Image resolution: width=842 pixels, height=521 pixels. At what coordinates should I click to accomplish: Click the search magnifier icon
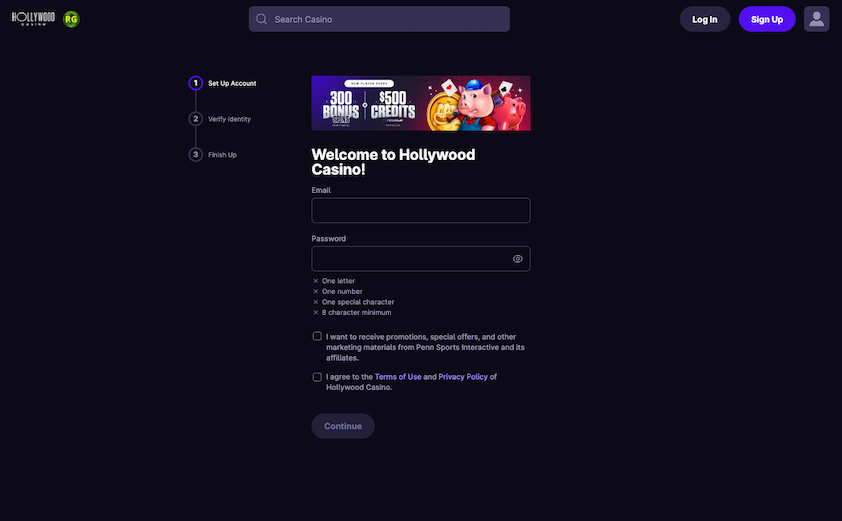262,19
